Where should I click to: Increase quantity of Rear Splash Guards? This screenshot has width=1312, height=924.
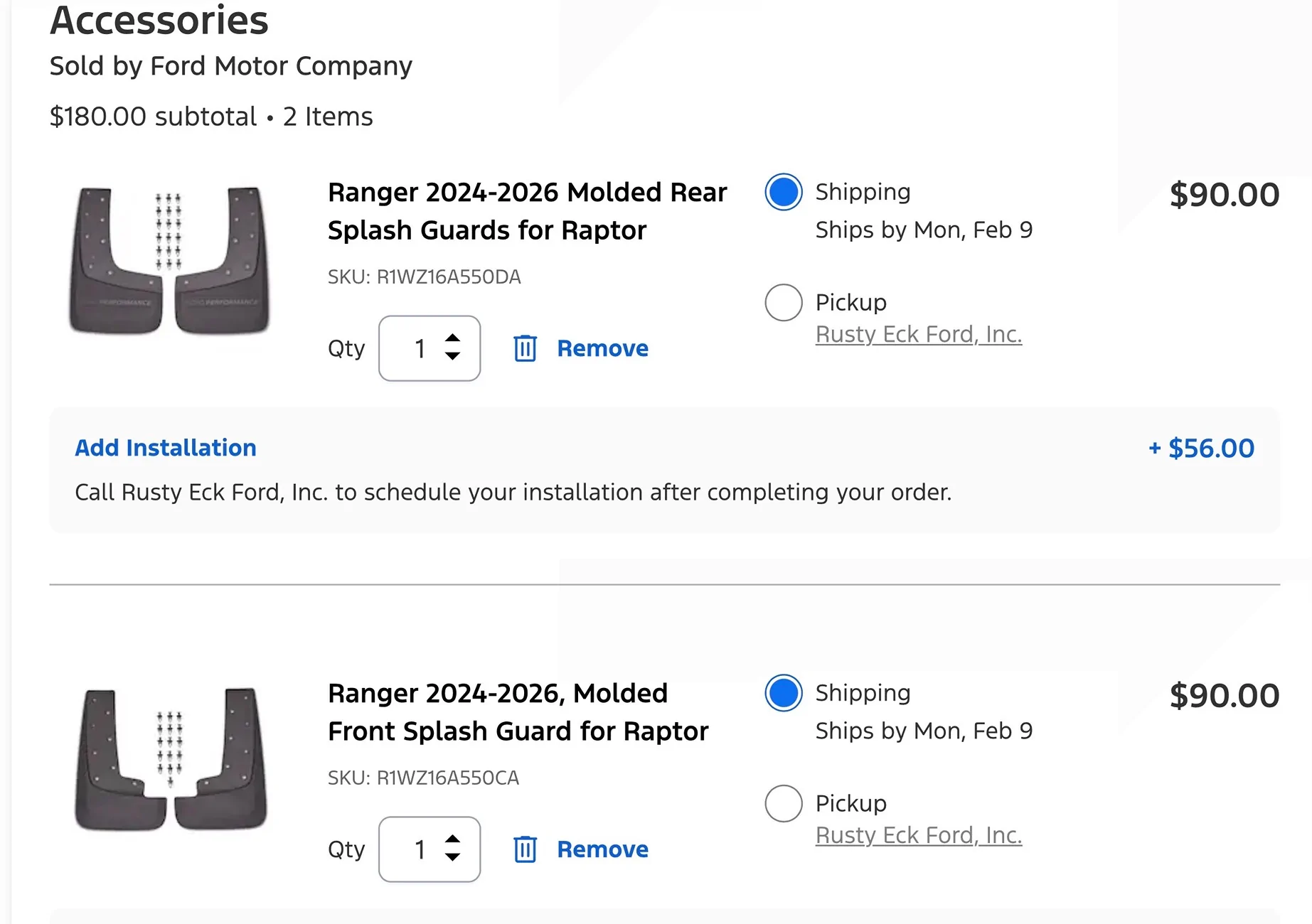pyautogui.click(x=452, y=338)
